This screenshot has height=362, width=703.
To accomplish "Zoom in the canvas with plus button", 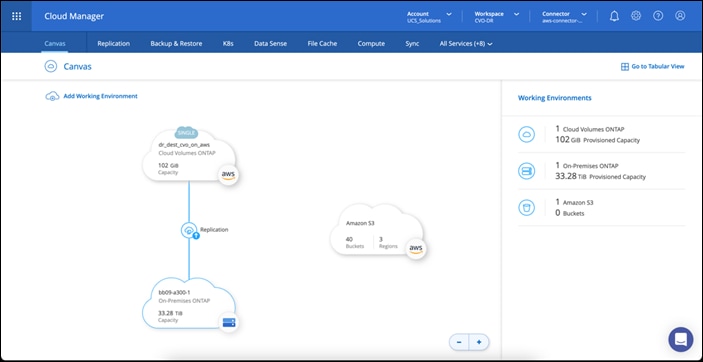I will (479, 342).
